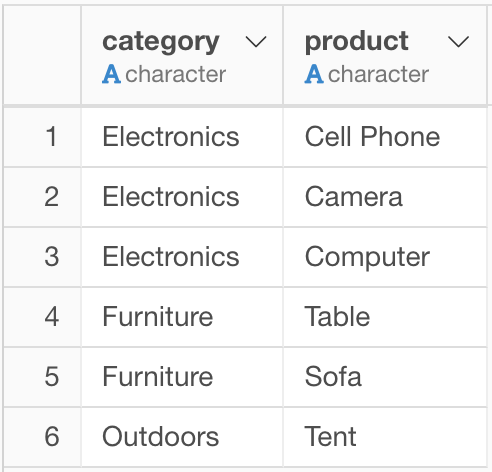The image size is (492, 472).
Task: Click the Sofa product cell
Action: pyautogui.click(x=385, y=377)
